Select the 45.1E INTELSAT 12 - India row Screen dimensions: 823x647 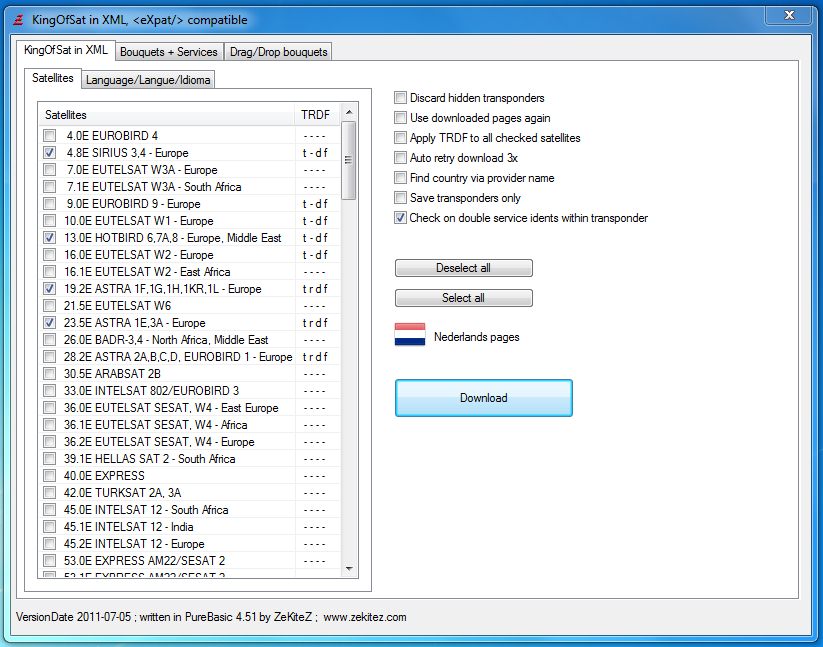pos(189,527)
